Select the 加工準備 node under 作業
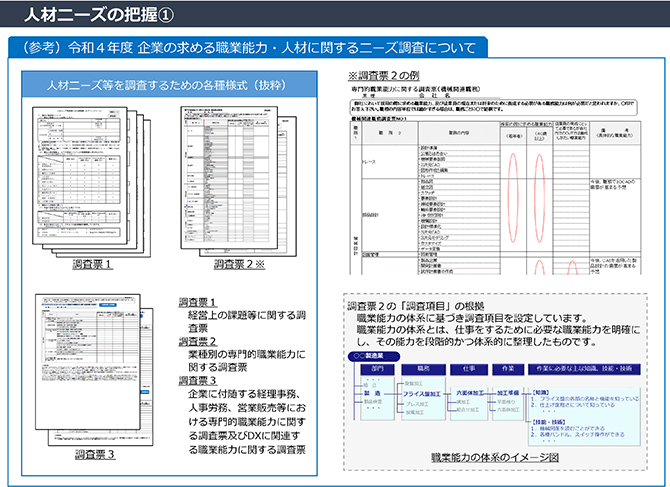The width and height of the screenshot is (670, 487). [x=508, y=393]
